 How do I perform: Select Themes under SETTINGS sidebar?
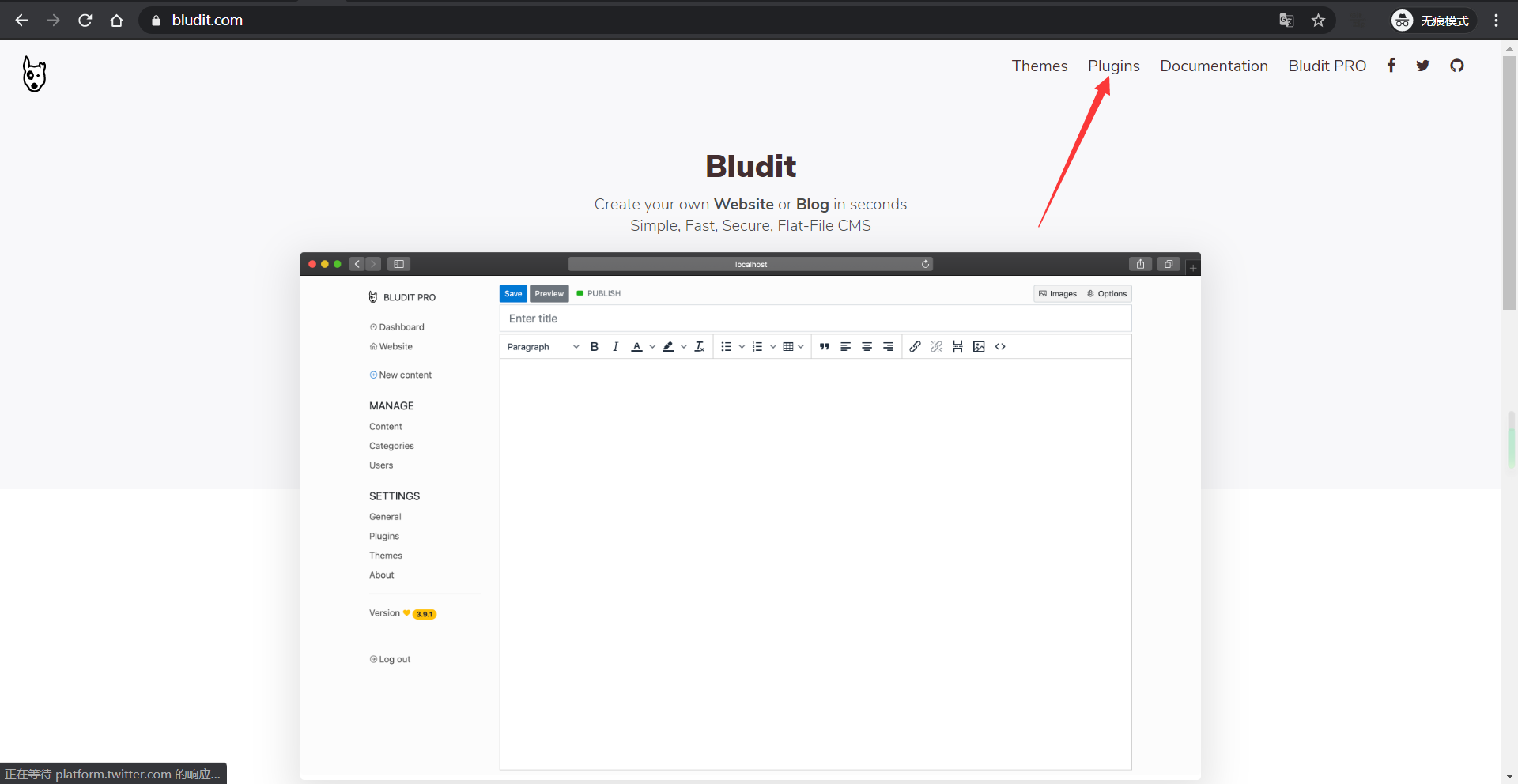pyautogui.click(x=386, y=556)
